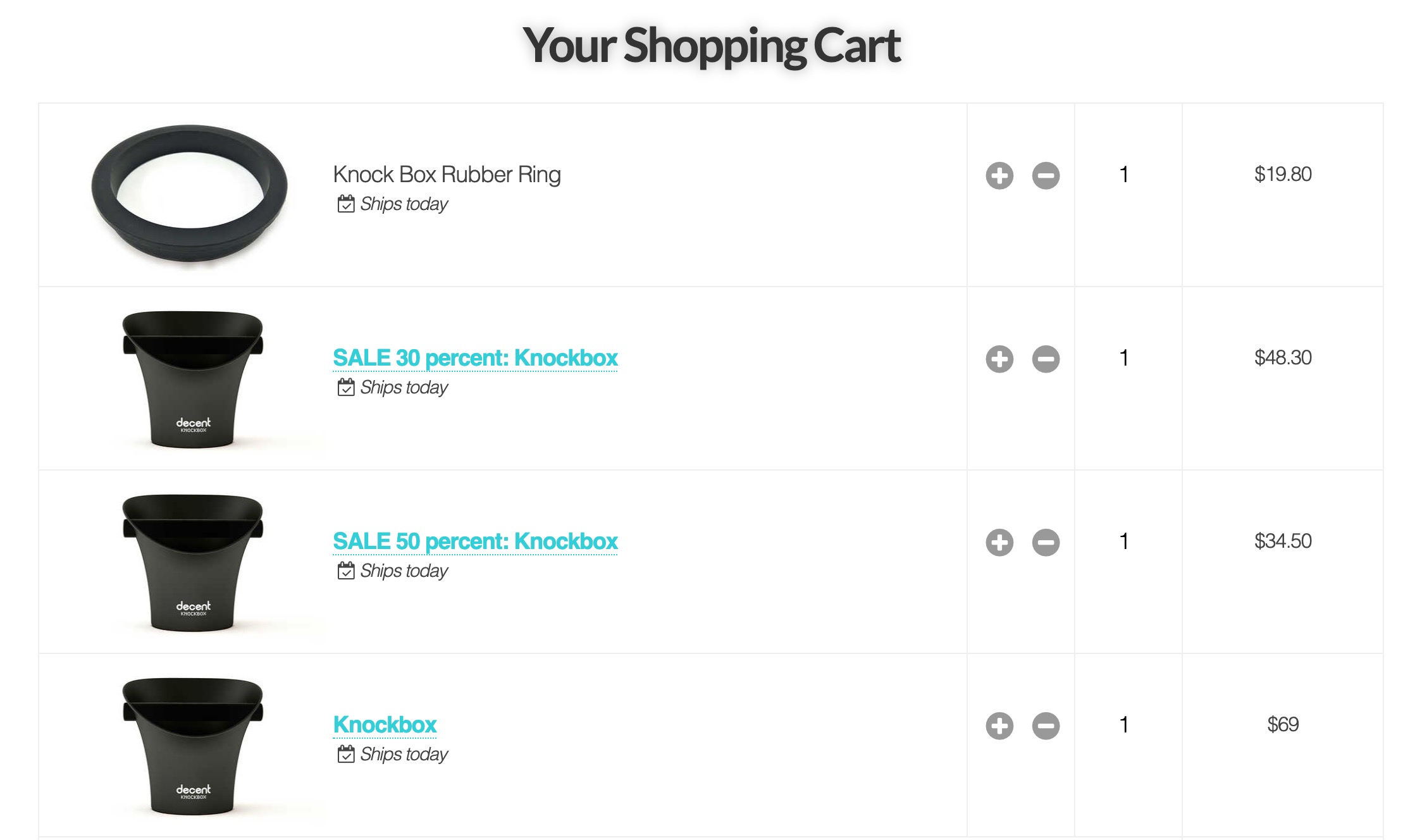Click the quantity value for Rubber Ring

(1124, 175)
